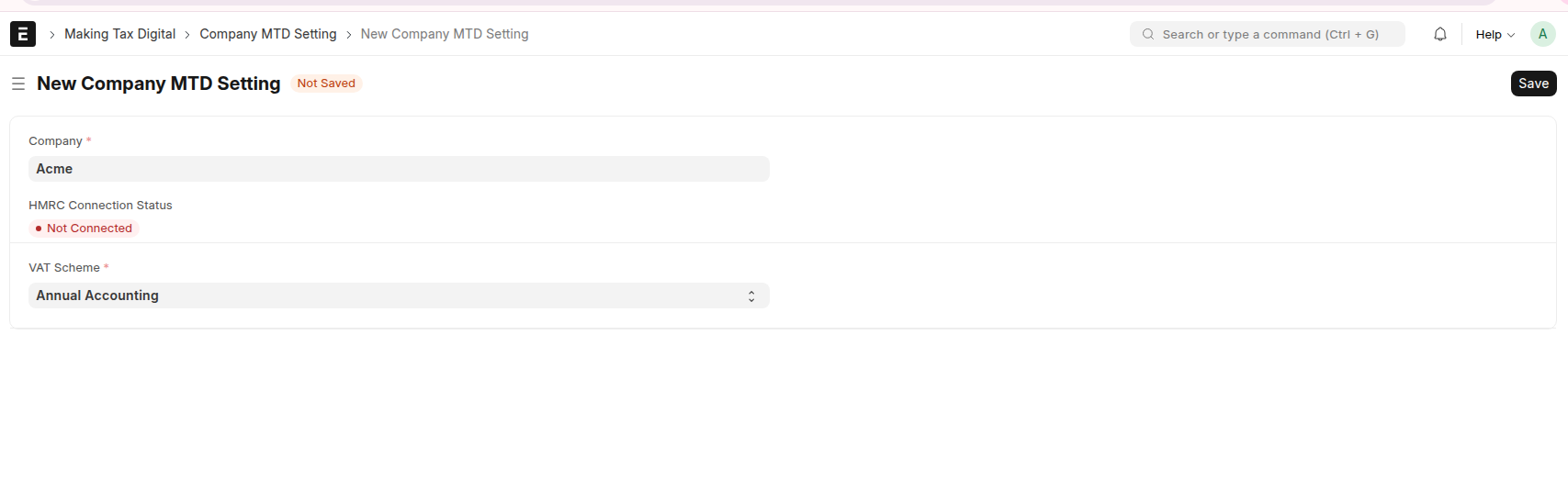Image resolution: width=1568 pixels, height=491 pixels.
Task: Toggle the sidebar hamburger menu icon
Action: point(17,84)
